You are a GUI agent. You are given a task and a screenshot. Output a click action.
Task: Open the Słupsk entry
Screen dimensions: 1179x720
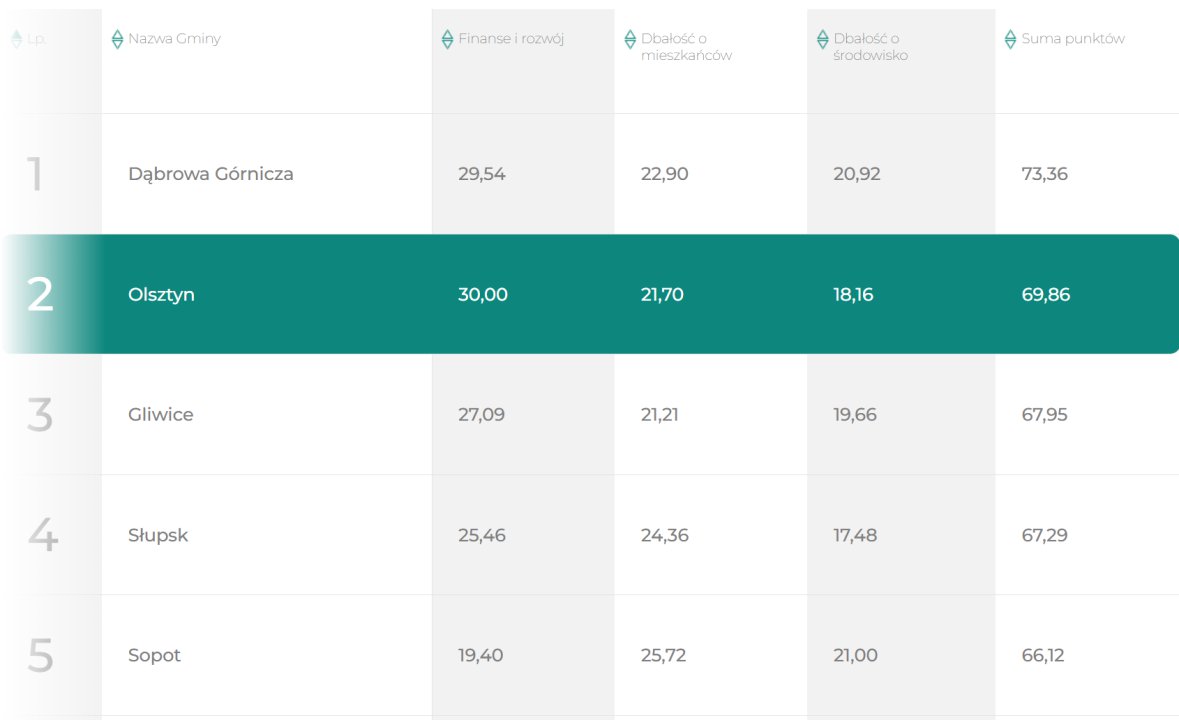158,535
